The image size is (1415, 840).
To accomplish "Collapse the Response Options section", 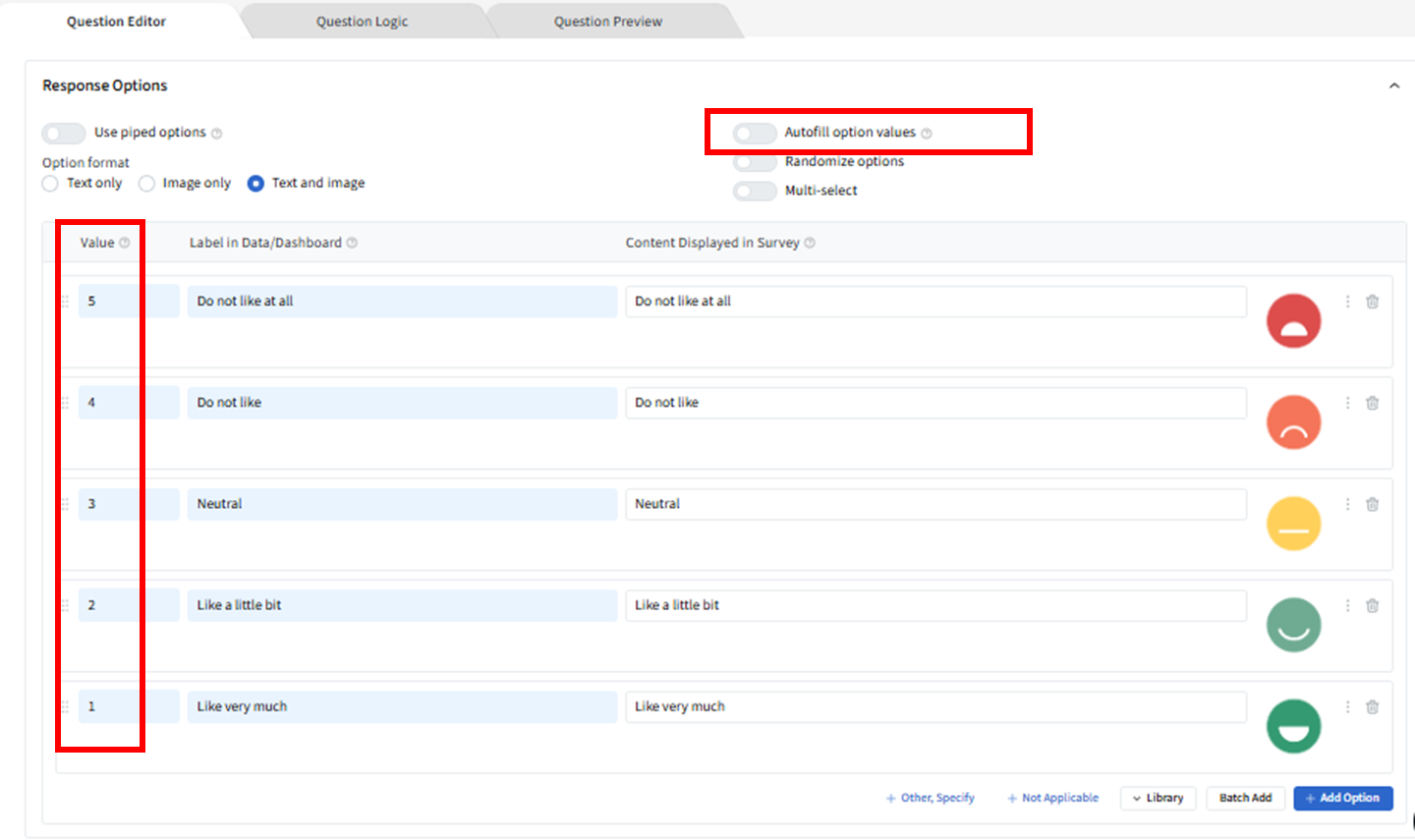I will 1393,86.
